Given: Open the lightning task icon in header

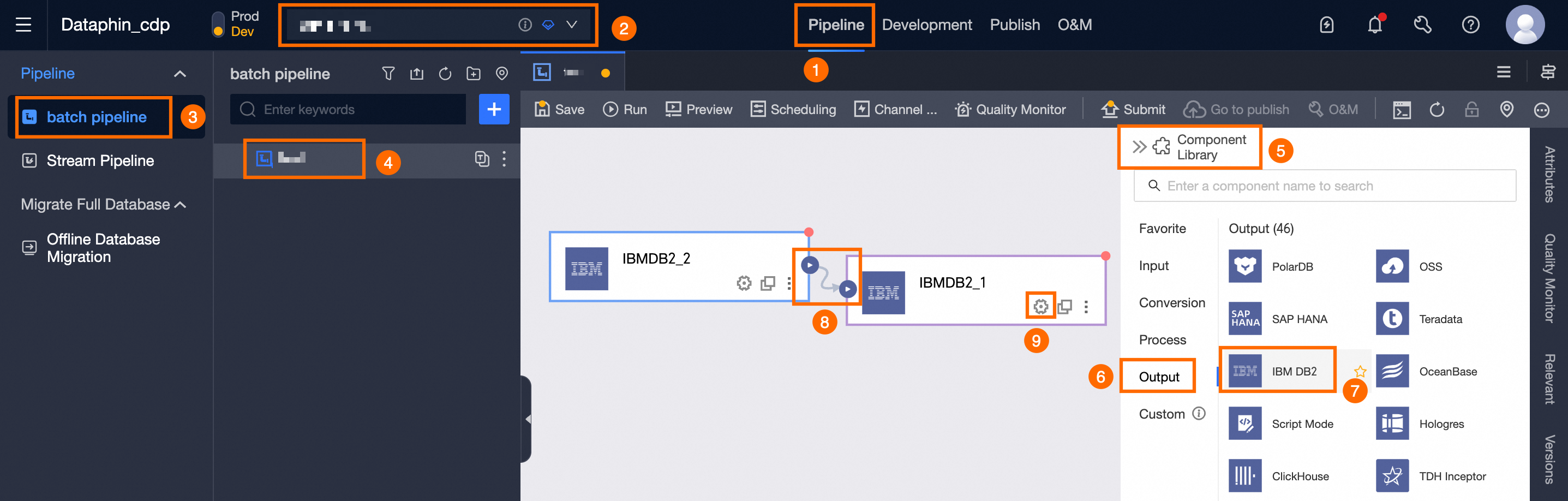Looking at the screenshot, I should 1326,25.
